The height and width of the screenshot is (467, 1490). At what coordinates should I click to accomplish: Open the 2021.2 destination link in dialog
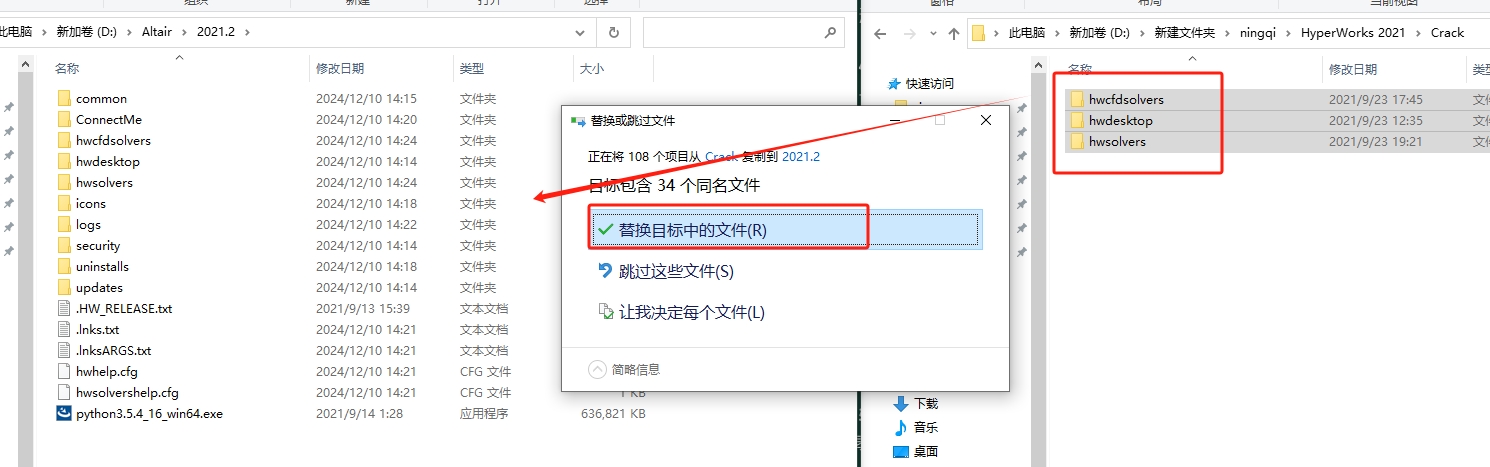(x=801, y=157)
